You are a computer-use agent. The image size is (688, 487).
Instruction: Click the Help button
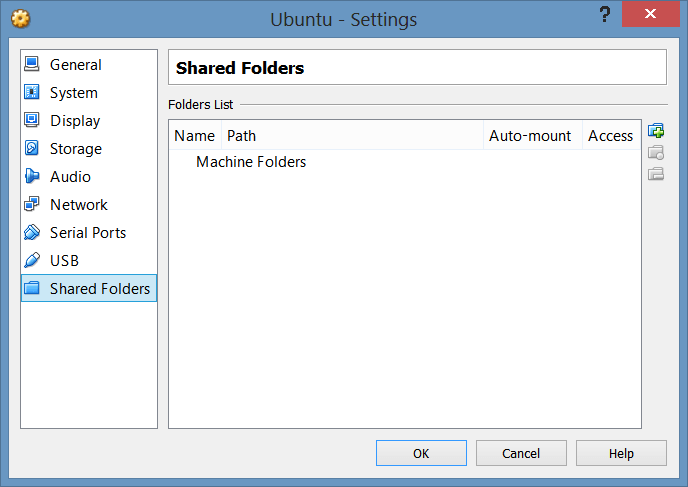[x=621, y=453]
